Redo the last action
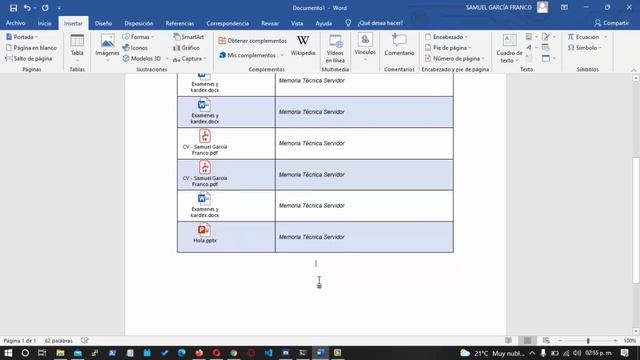 (45, 8)
